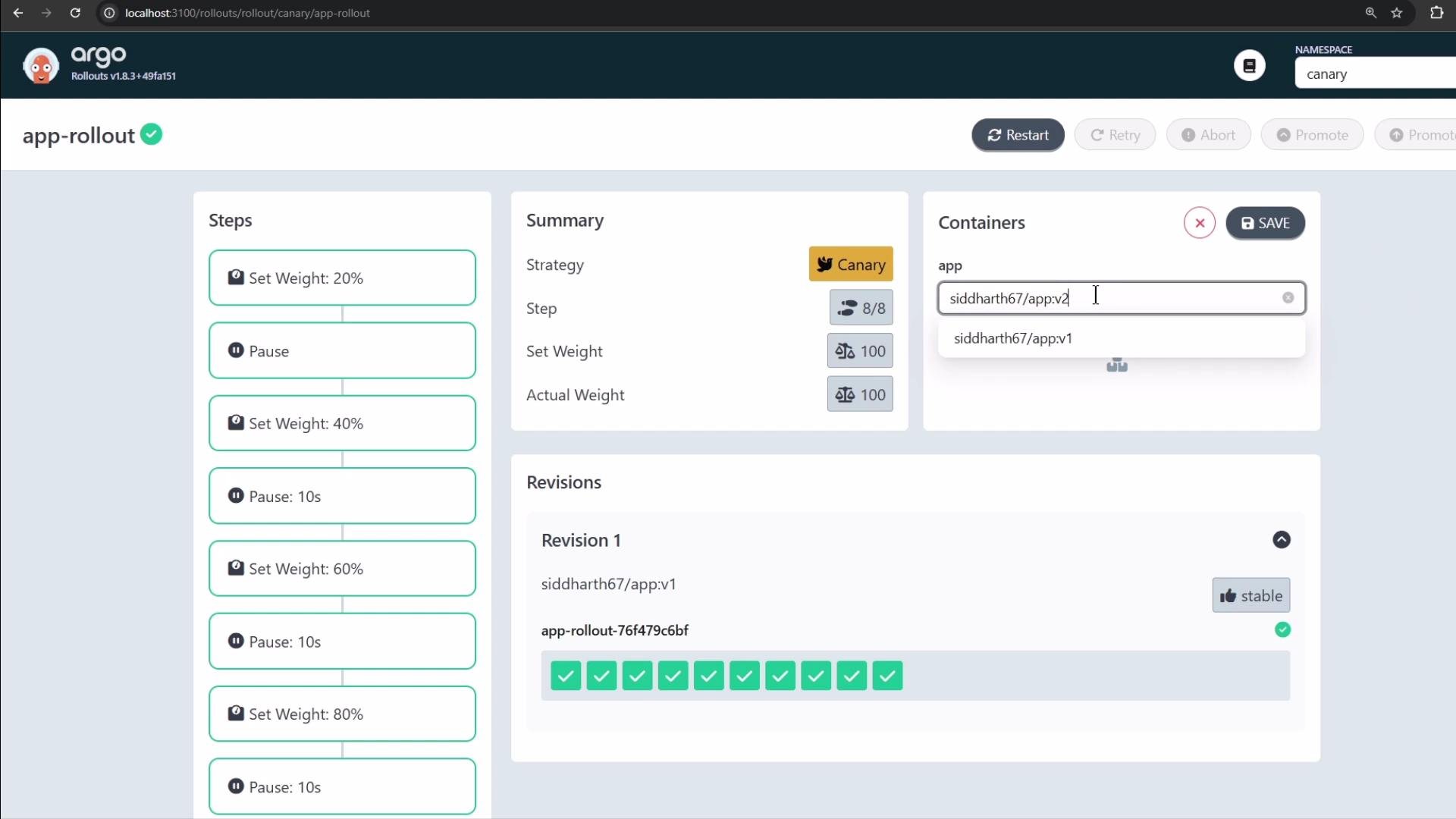
Task: Click the Canary strategy badge
Action: 851,264
